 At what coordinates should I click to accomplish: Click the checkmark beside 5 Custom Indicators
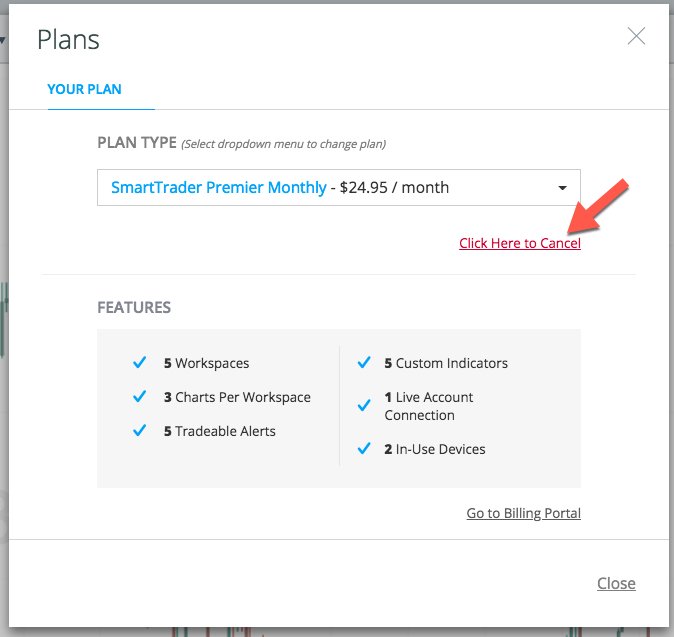[364, 362]
